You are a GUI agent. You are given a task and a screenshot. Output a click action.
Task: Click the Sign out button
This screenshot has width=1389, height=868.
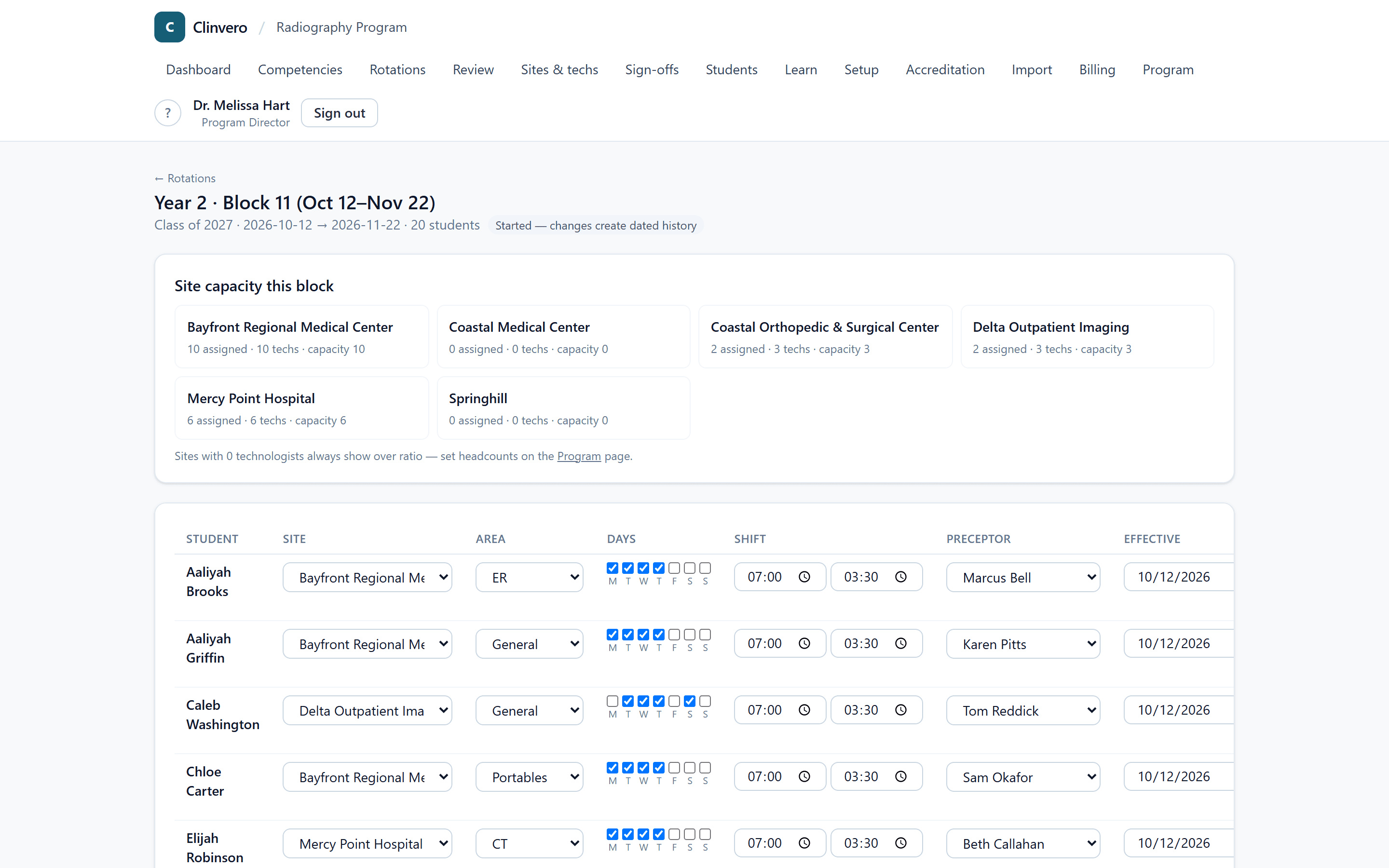pos(339,113)
